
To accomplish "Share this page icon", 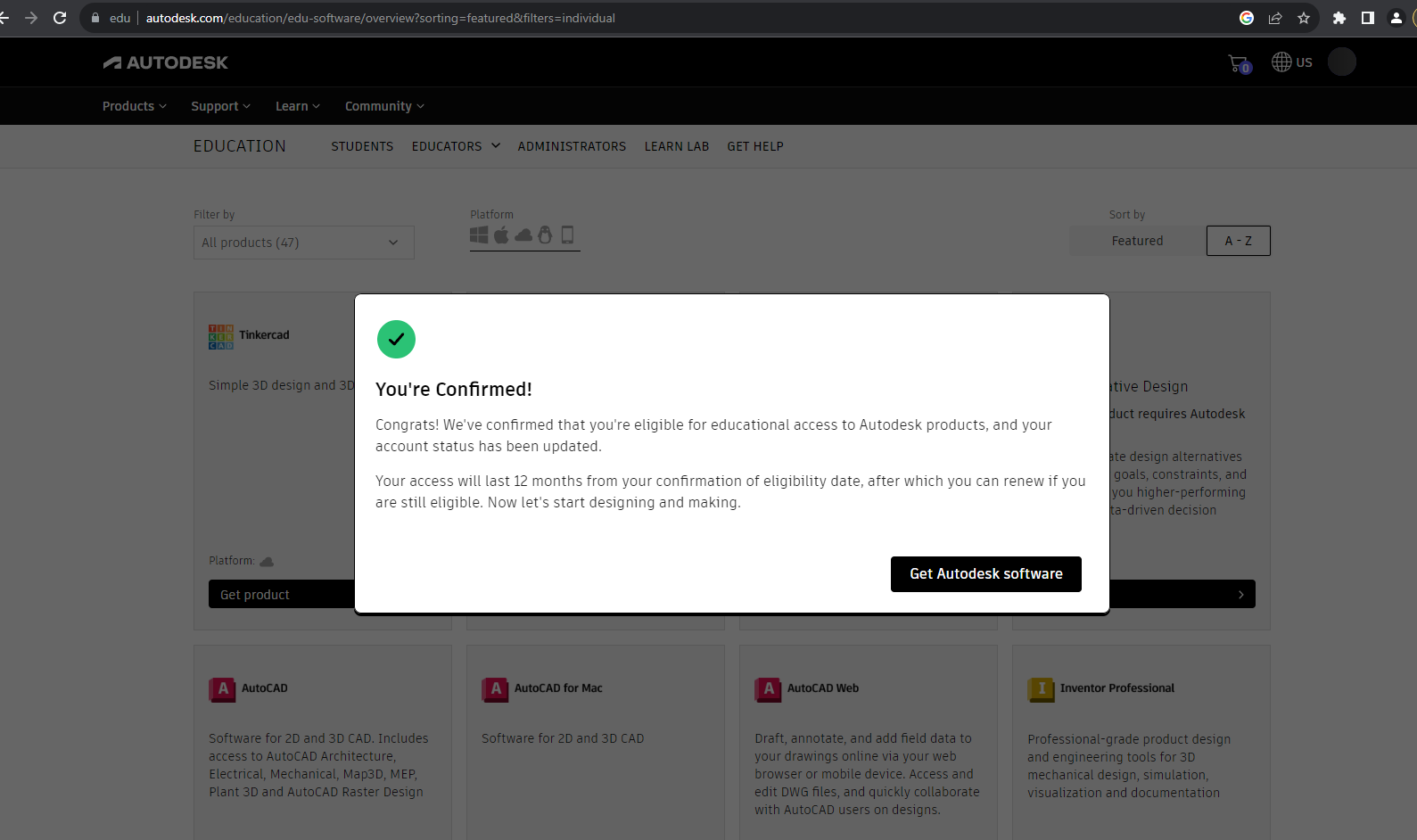I will [x=1275, y=18].
